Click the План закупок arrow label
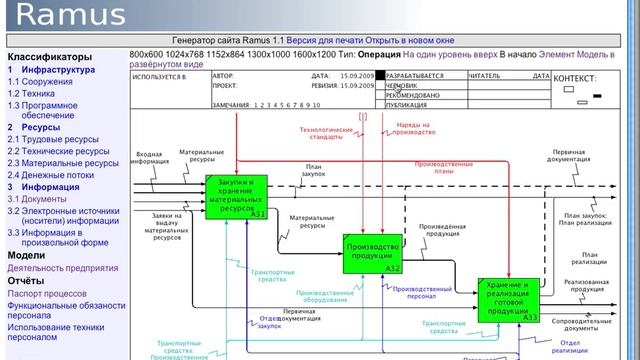Image resolution: width=640 pixels, height=360 pixels. coord(313,170)
